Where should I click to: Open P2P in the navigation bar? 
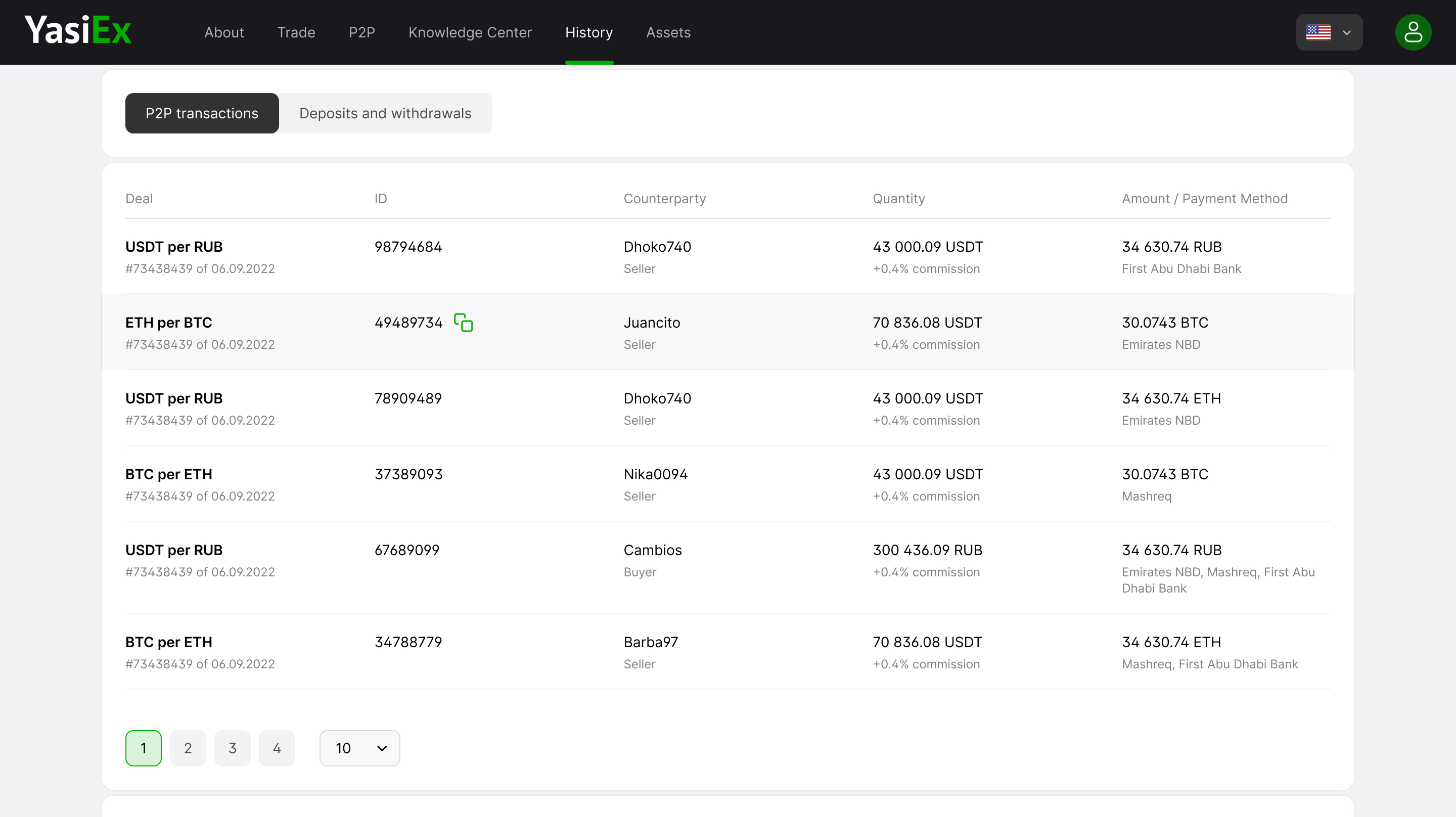tap(362, 32)
